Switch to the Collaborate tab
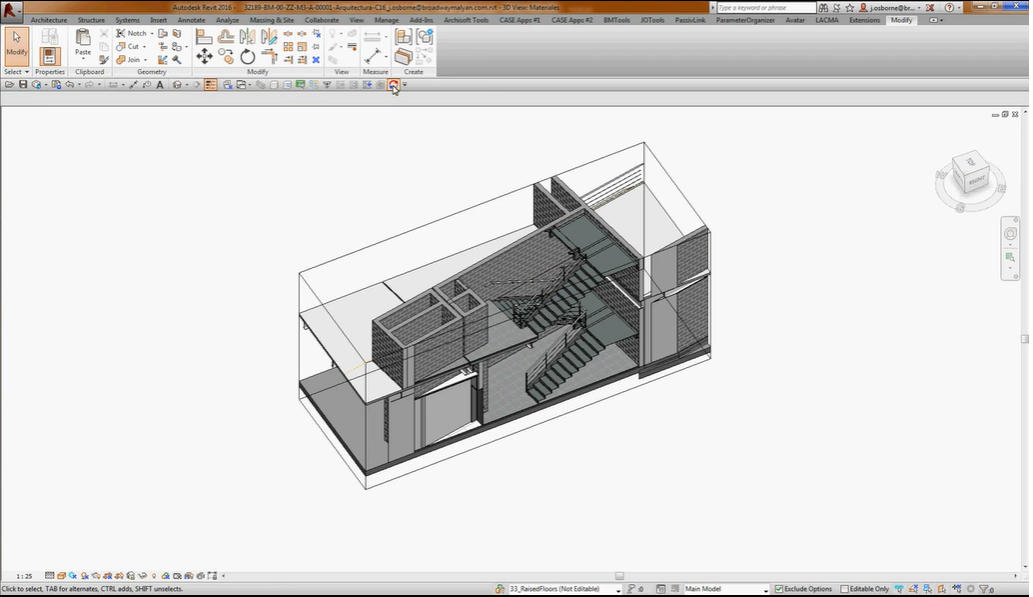Viewport: 1033px width, 597px height. 321,20
